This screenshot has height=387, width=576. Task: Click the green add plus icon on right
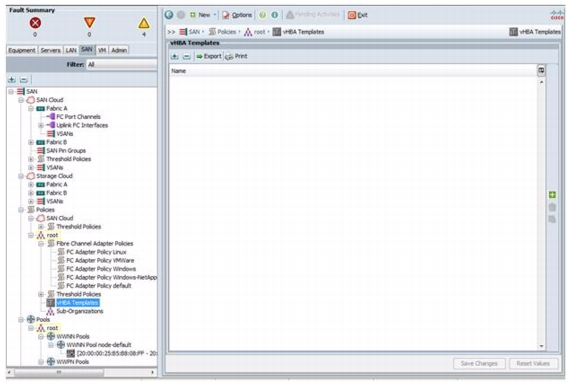point(552,195)
